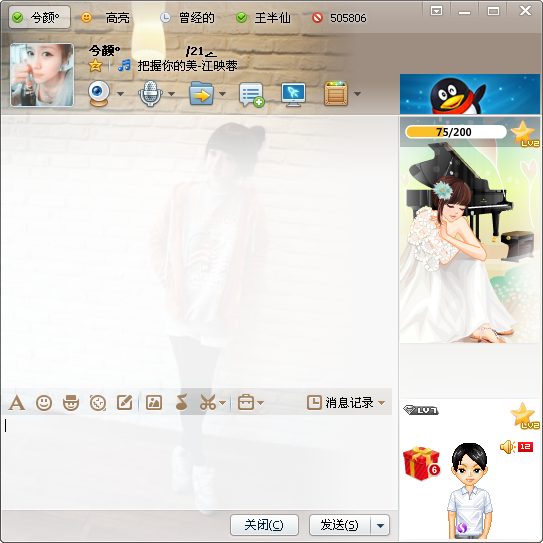This screenshot has width=543, height=543.
Task: Open the QQ penguin banner ad
Action: point(470,94)
